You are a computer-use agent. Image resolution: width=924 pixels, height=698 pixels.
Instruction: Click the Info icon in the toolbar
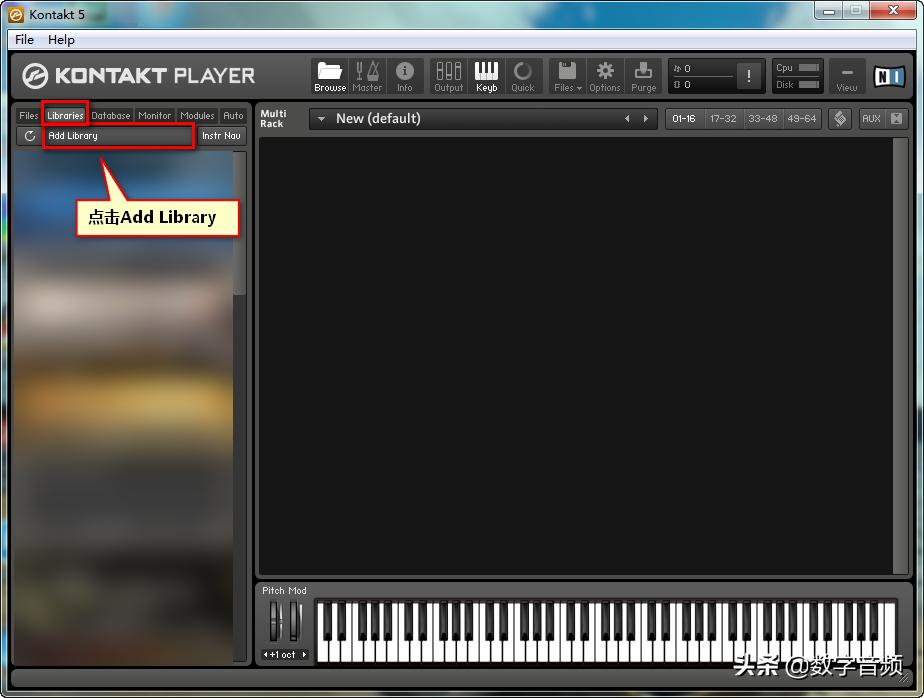click(405, 75)
